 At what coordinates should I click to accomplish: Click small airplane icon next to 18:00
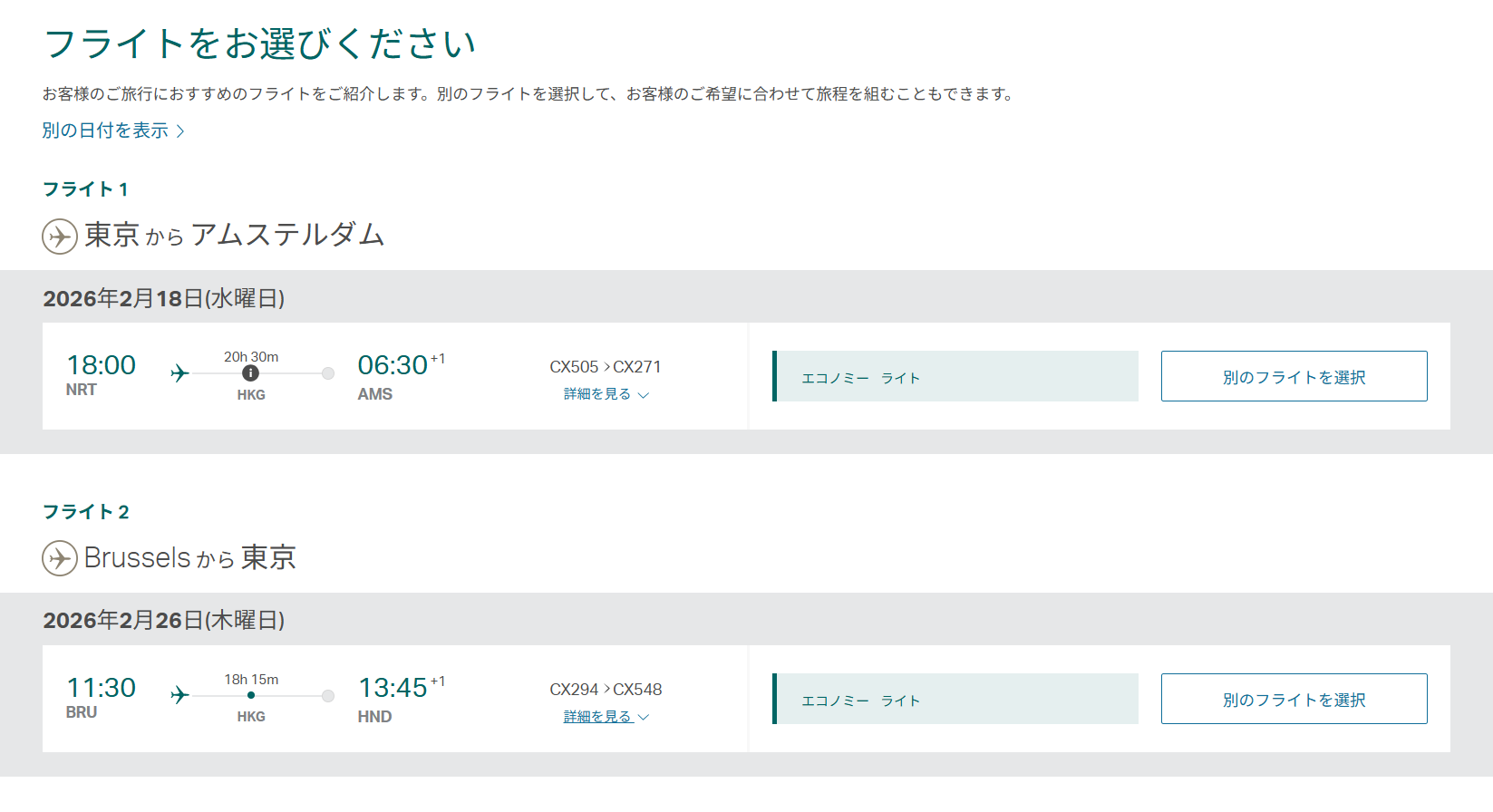pos(179,372)
